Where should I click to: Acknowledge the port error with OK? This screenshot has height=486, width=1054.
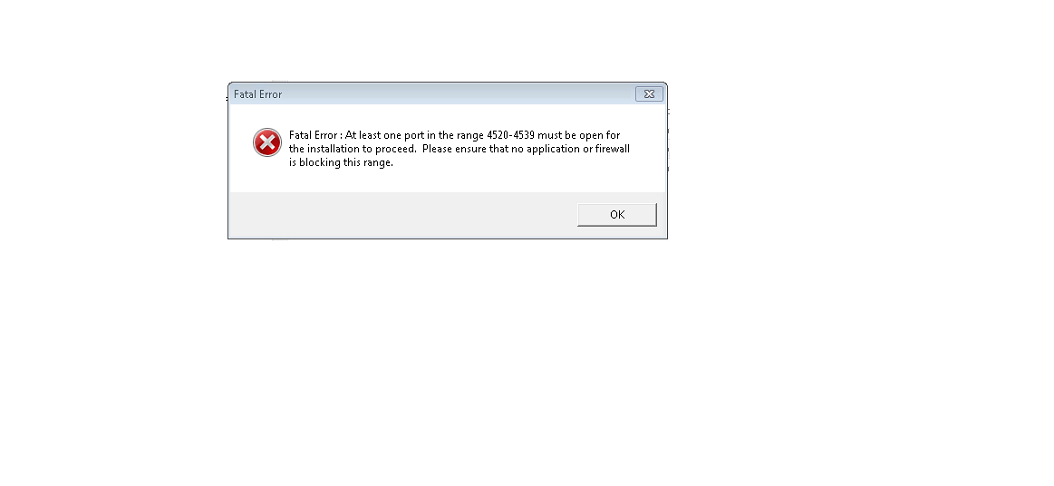tap(616, 214)
